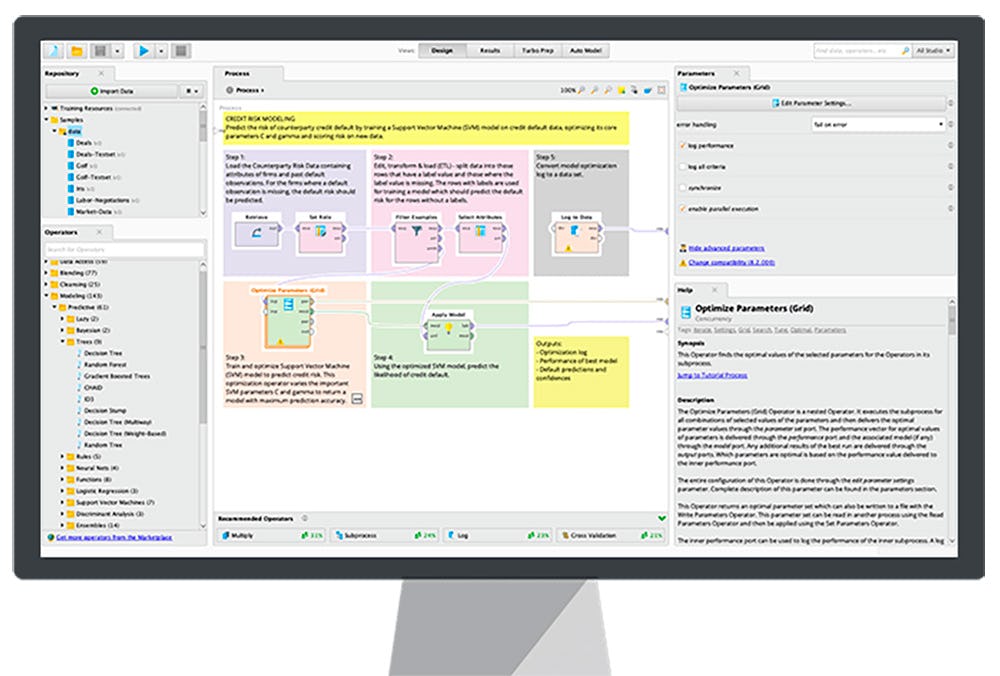1000x676 pixels.
Task: Click the Save process icon
Action: click(x=100, y=50)
